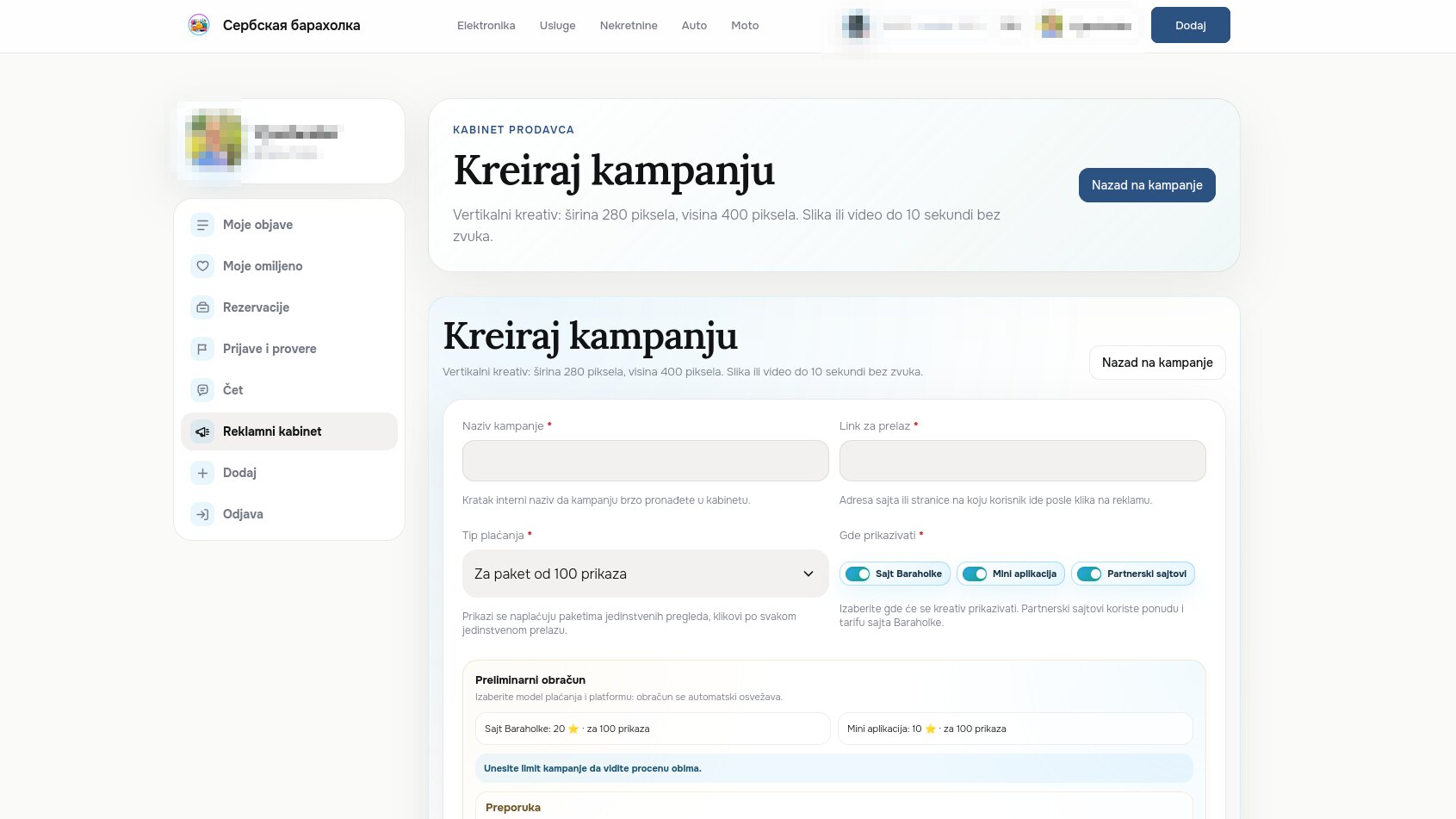This screenshot has width=1456, height=819.
Task: Click the flag icon for Prijave i provere
Action: [202, 349]
